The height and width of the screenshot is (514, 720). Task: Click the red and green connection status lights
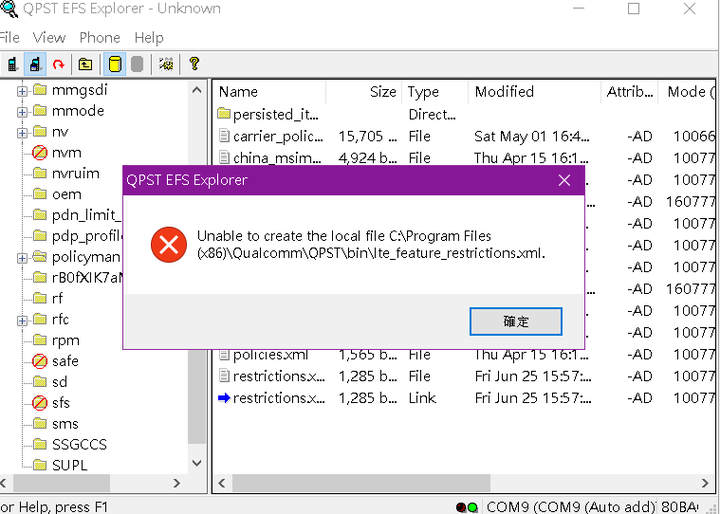[467, 507]
